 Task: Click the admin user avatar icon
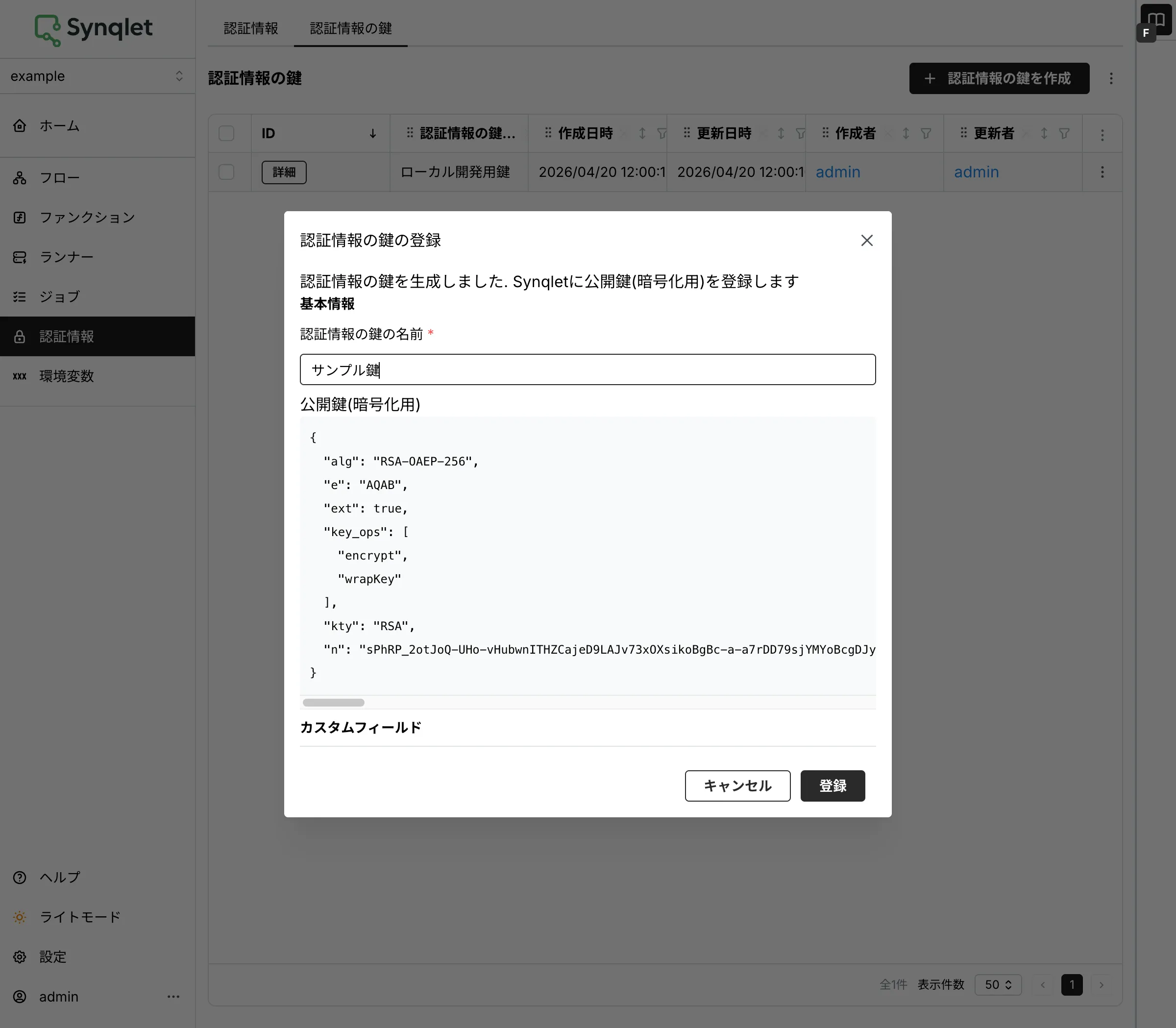click(20, 997)
